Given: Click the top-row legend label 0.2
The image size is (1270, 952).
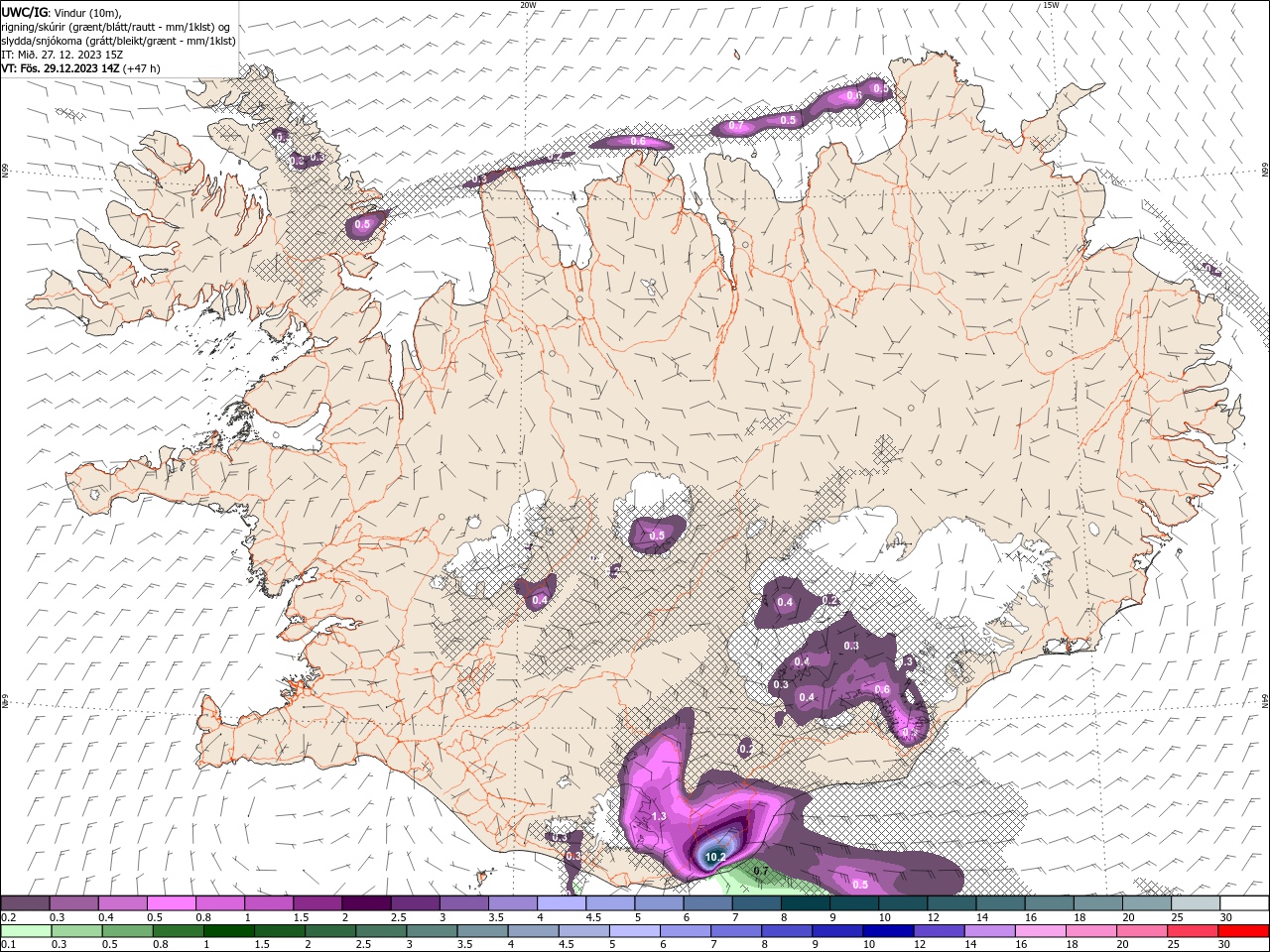Looking at the screenshot, I should pyautogui.click(x=8, y=917).
